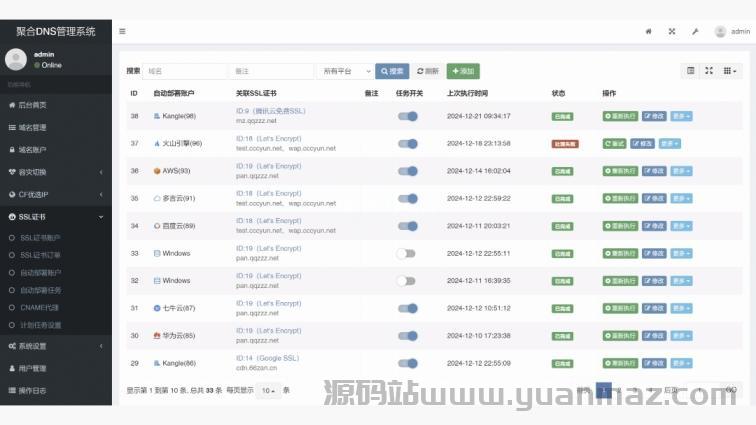This screenshot has width=756, height=425.
Task: Expand the 容灾切换 sidebar menu
Action: pos(56,172)
